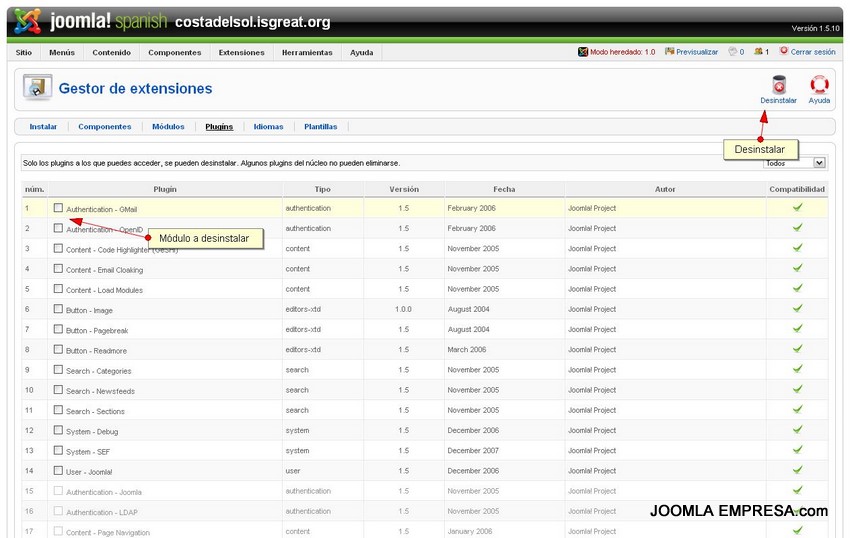Check the Content - Email Cloaking box
This screenshot has width=850, height=538.
click(59, 268)
